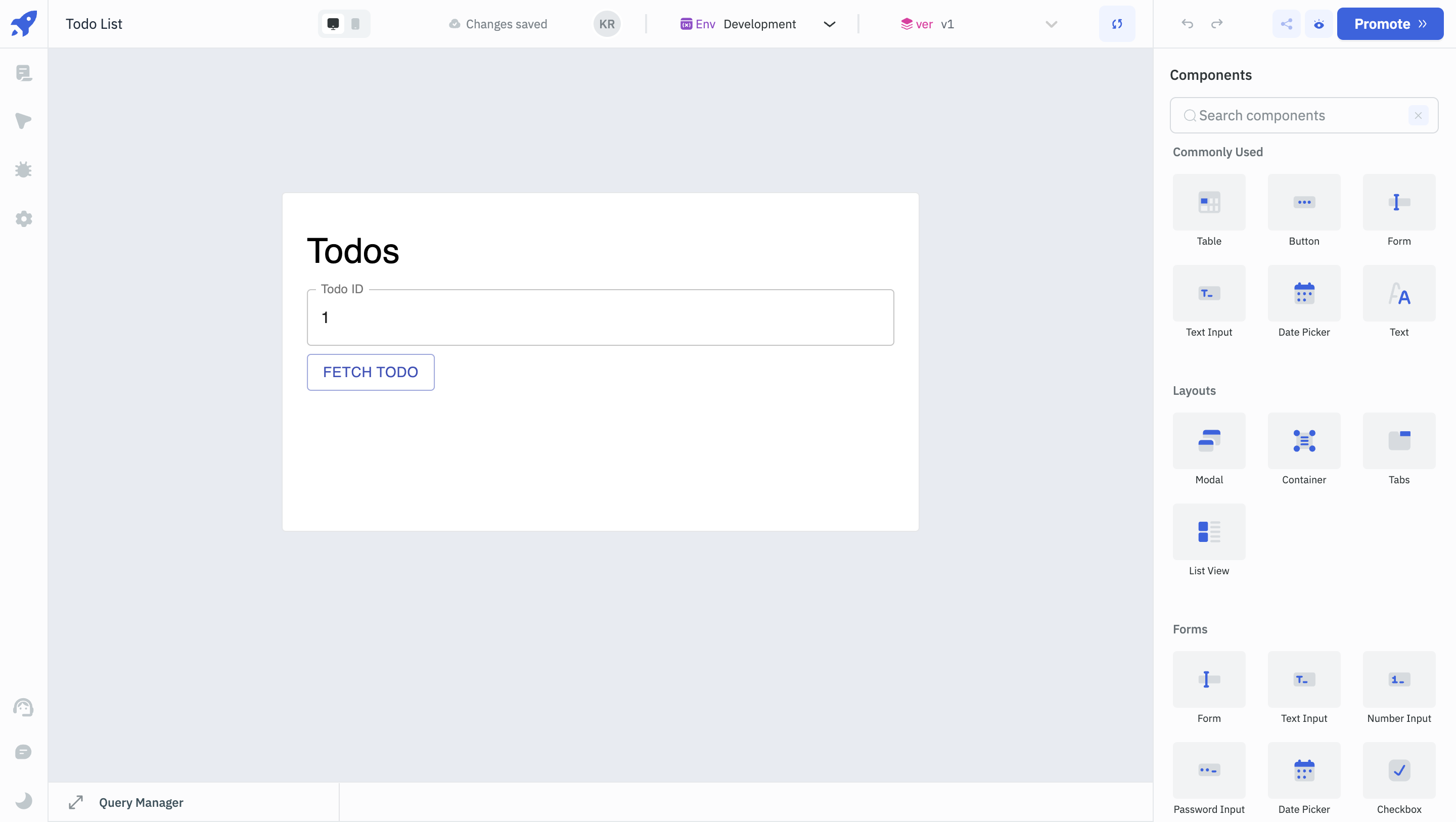The width and height of the screenshot is (1456, 822).
Task: Click the Commonly Used section heading
Action: click(1217, 152)
